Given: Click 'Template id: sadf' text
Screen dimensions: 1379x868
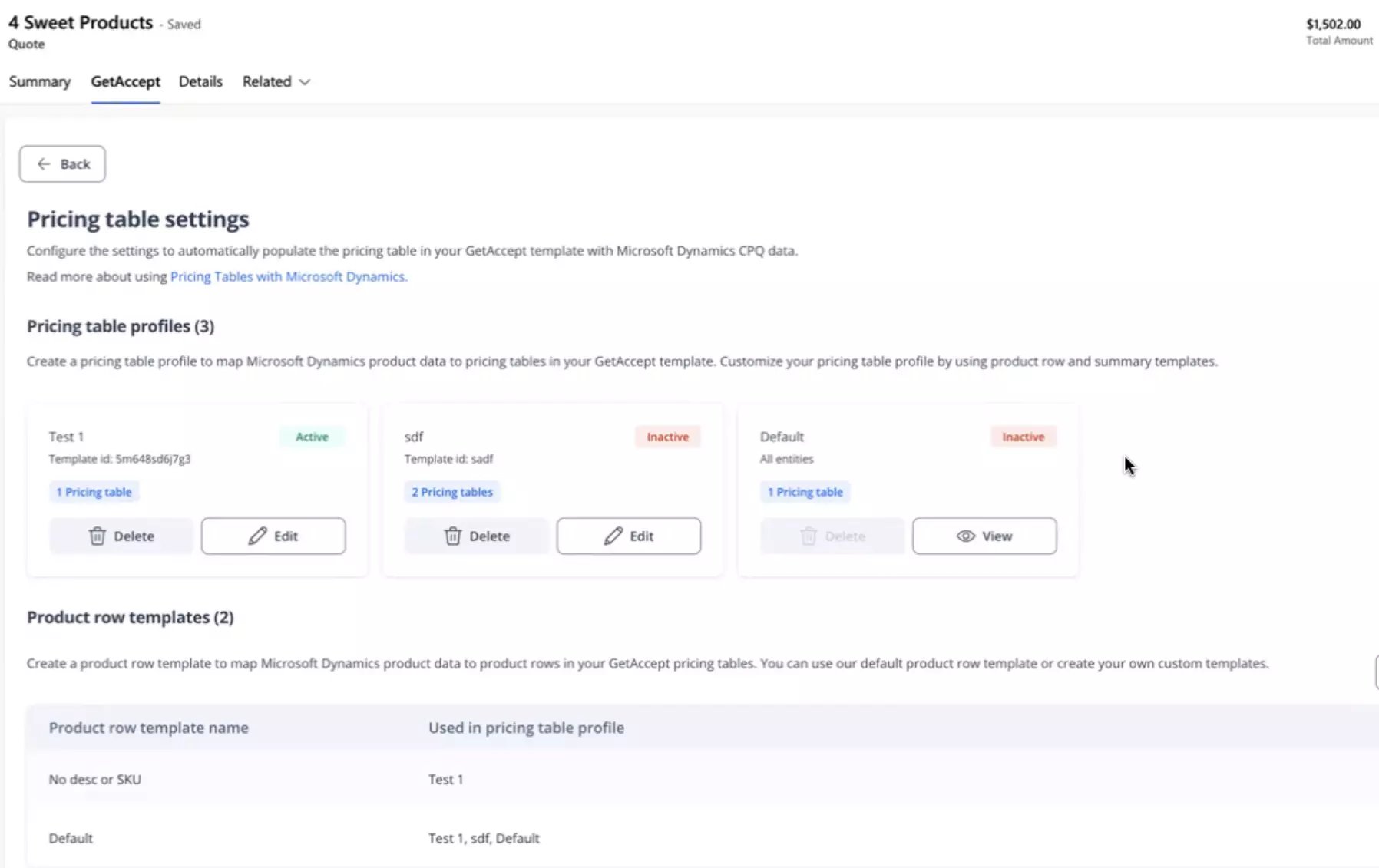Looking at the screenshot, I should pos(449,459).
